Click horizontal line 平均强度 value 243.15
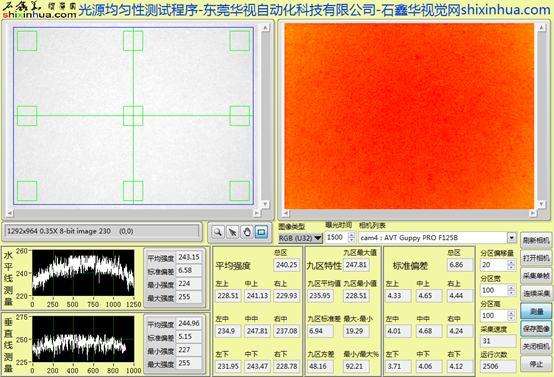This screenshot has height=377, width=554. (189, 257)
